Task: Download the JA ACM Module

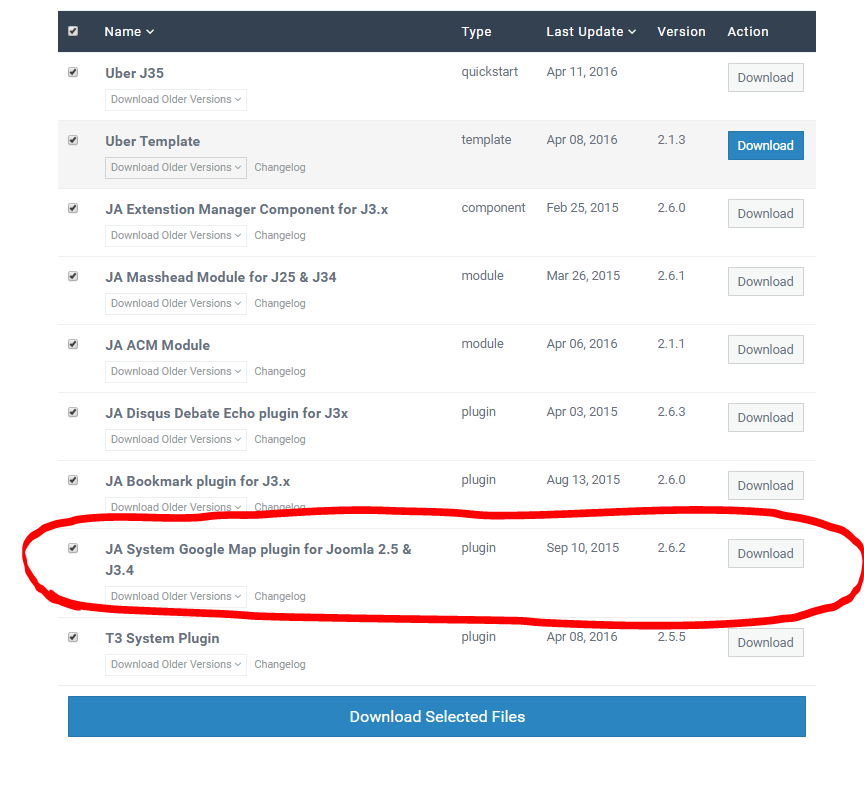Action: (x=765, y=349)
